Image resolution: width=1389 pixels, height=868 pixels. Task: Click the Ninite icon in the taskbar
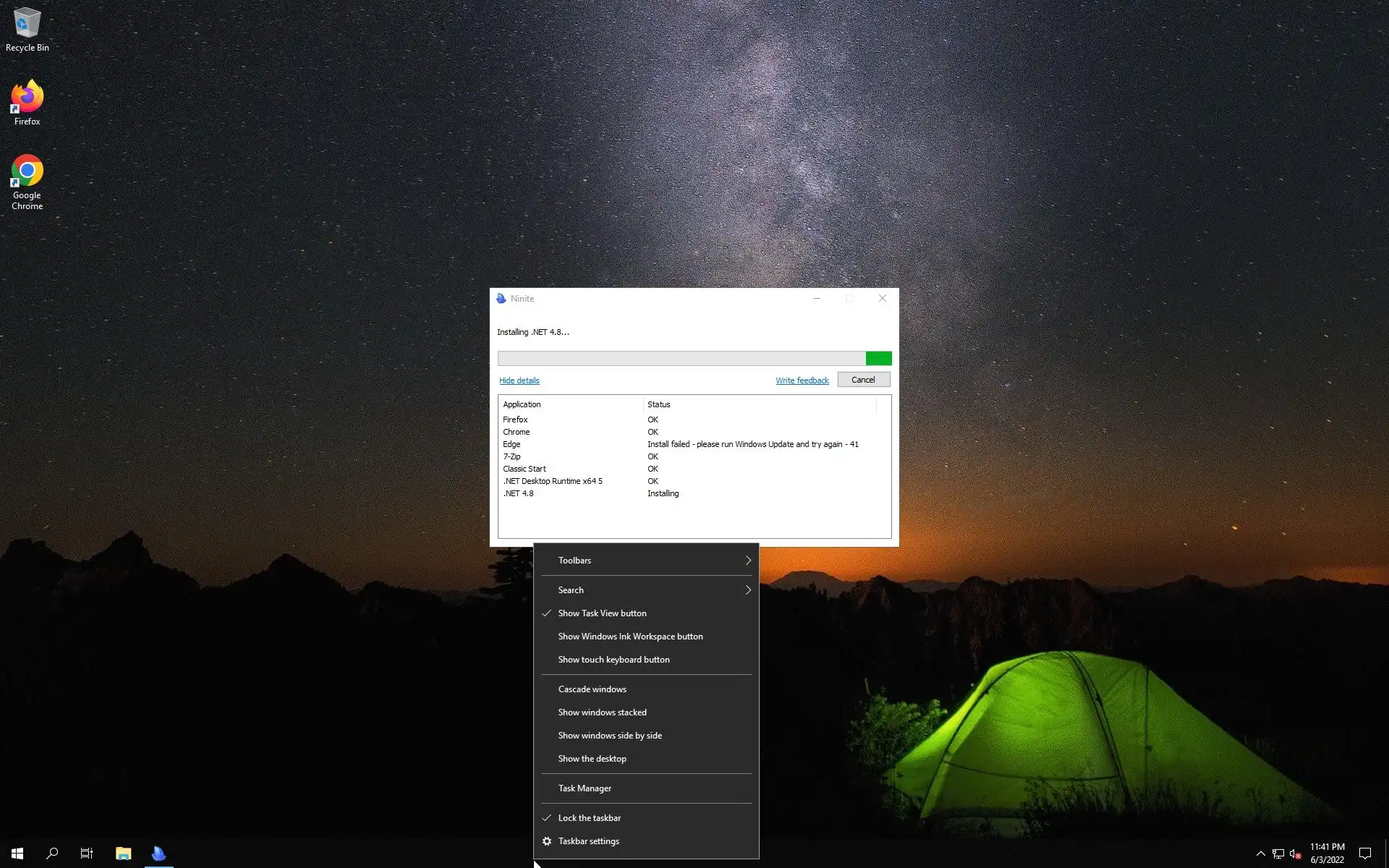point(158,854)
